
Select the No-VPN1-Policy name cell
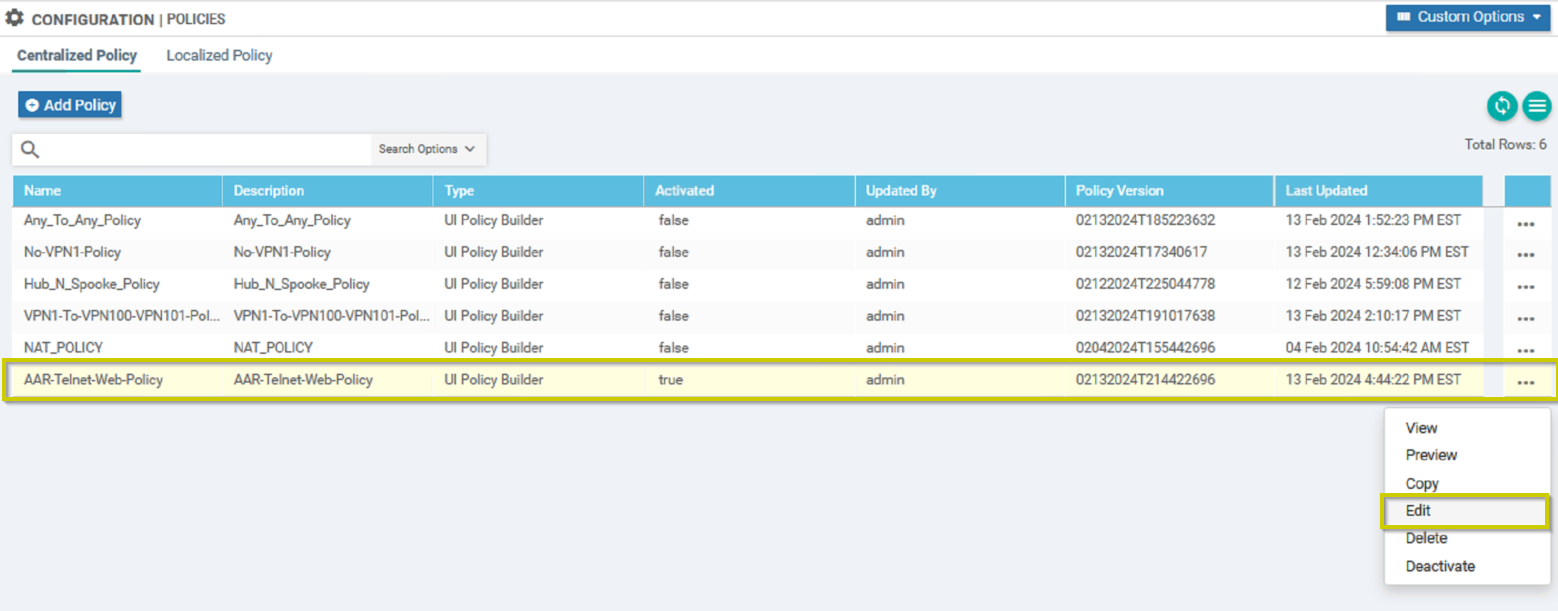pos(72,252)
